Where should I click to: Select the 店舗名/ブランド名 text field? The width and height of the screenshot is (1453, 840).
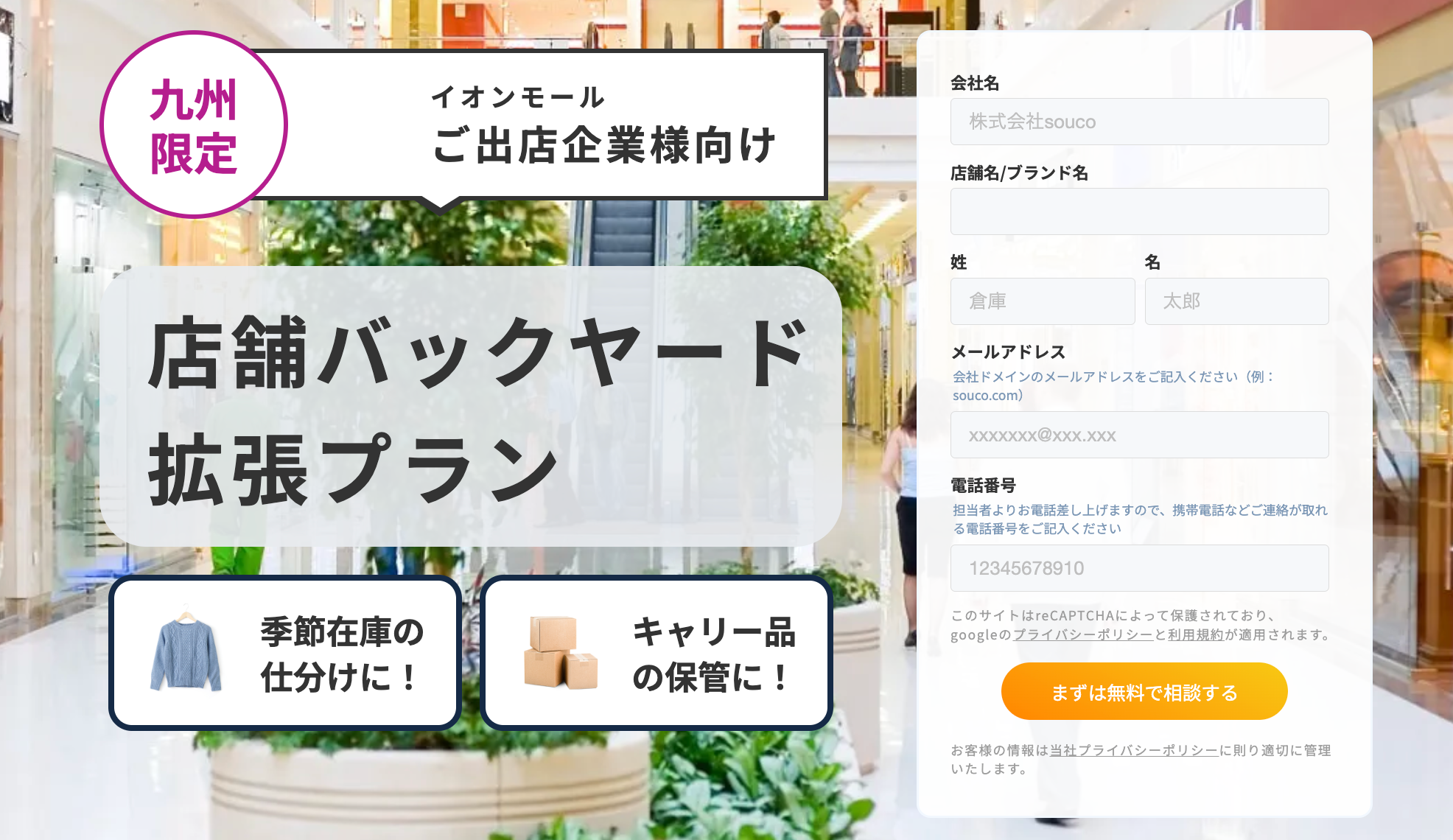1139,211
